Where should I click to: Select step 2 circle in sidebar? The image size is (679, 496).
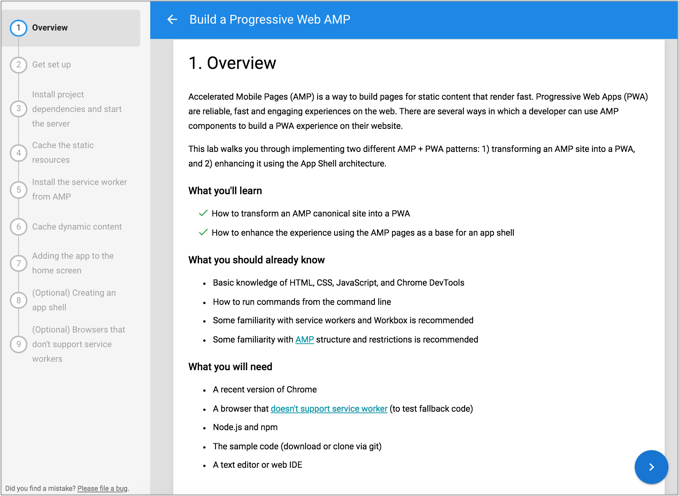pyautogui.click(x=18, y=65)
